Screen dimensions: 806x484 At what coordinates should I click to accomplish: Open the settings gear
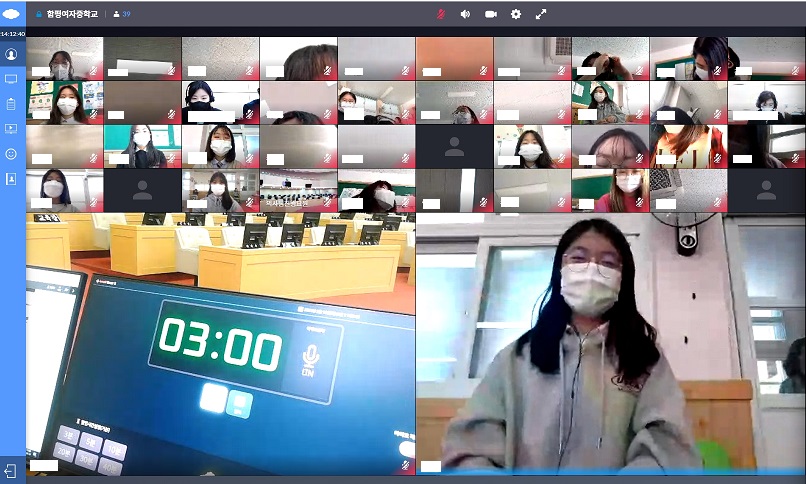(516, 14)
